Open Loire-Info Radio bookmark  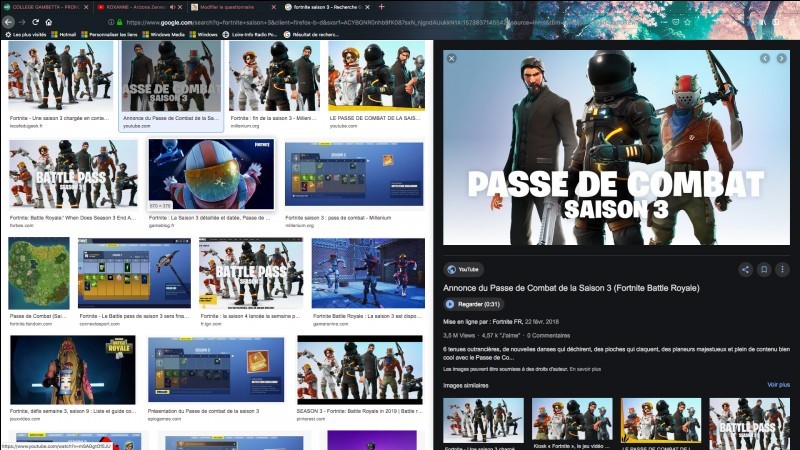pyautogui.click(x=250, y=35)
